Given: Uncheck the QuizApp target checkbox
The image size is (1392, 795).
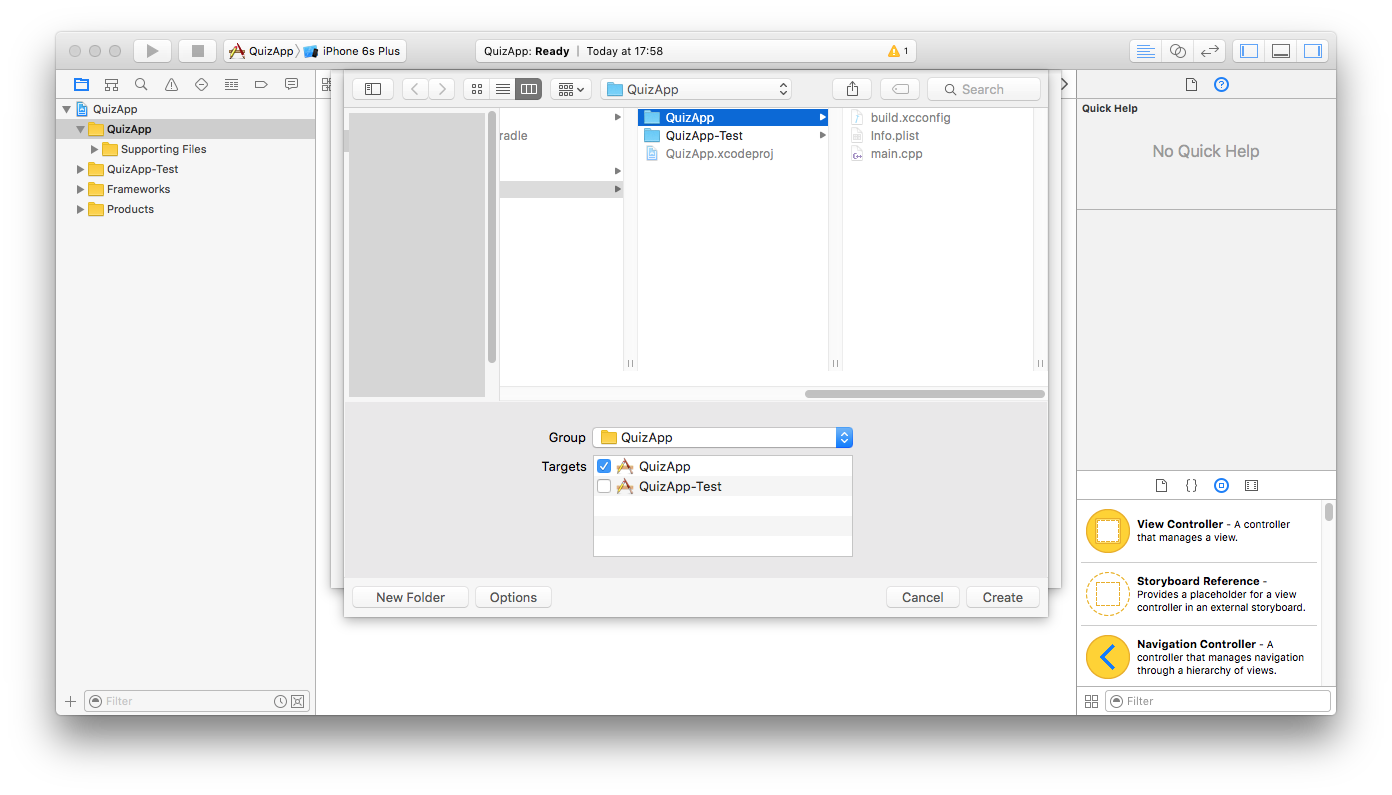Looking at the screenshot, I should point(604,467).
